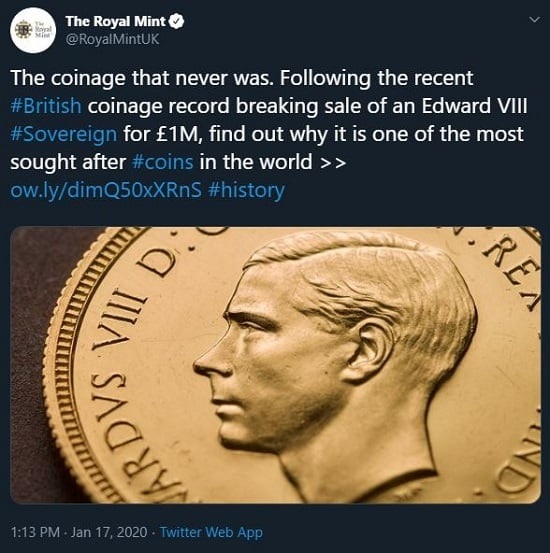
Task: View the Edward VIII coin image
Action: (x=276, y=365)
